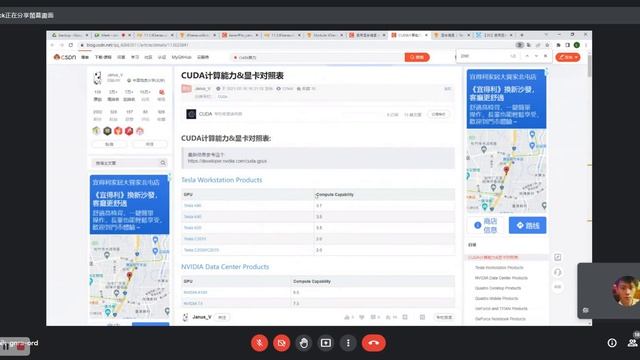Image resolution: width=640 pixels, height=360 pixels.
Task: Go back with the browser back arrow
Action: coord(53,45)
